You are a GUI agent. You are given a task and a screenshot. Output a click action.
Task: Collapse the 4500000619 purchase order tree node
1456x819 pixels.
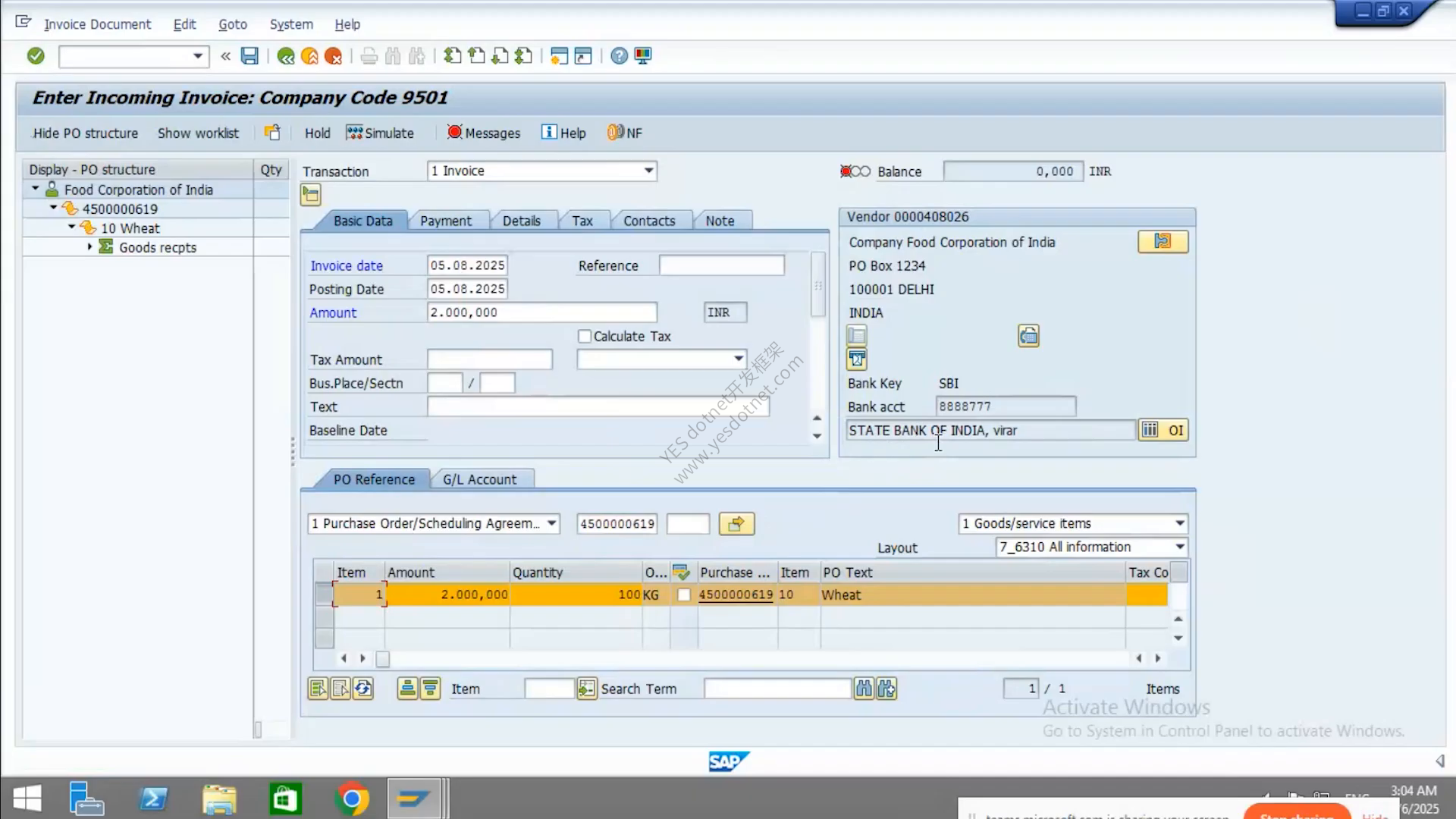pyautogui.click(x=53, y=208)
